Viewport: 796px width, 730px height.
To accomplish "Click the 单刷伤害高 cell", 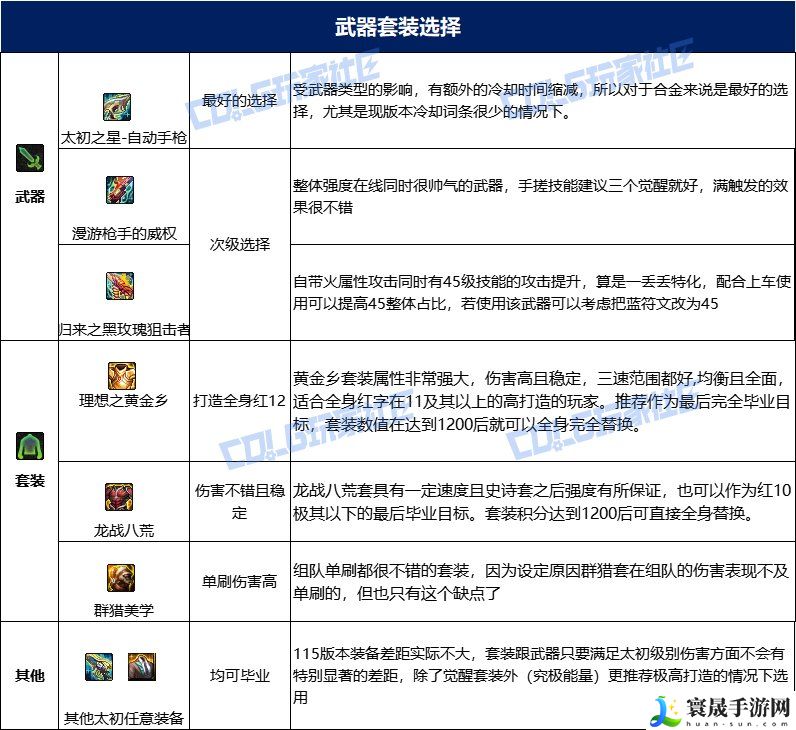I will 240,581.
